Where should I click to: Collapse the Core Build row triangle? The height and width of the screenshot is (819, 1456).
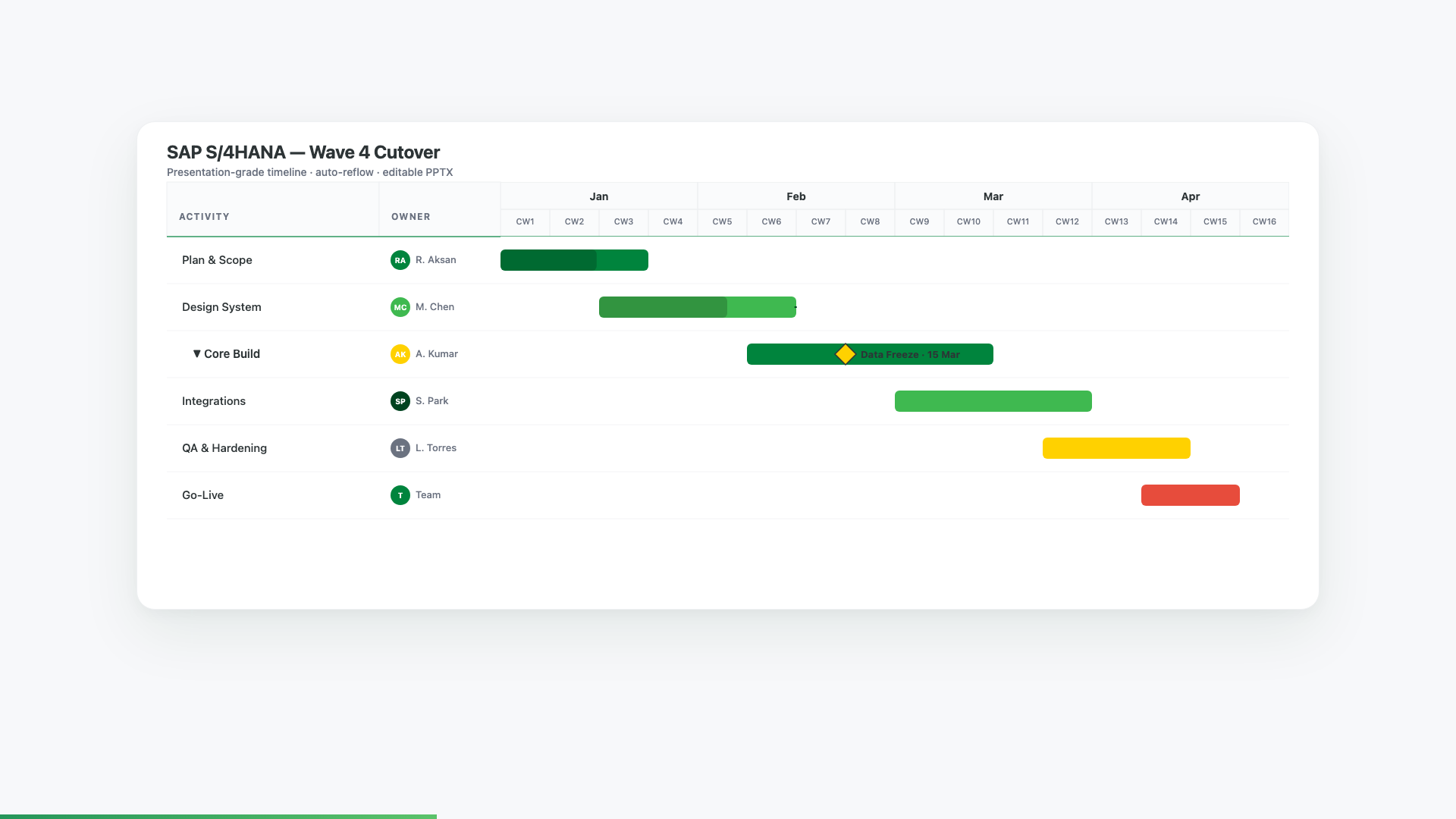tap(197, 354)
